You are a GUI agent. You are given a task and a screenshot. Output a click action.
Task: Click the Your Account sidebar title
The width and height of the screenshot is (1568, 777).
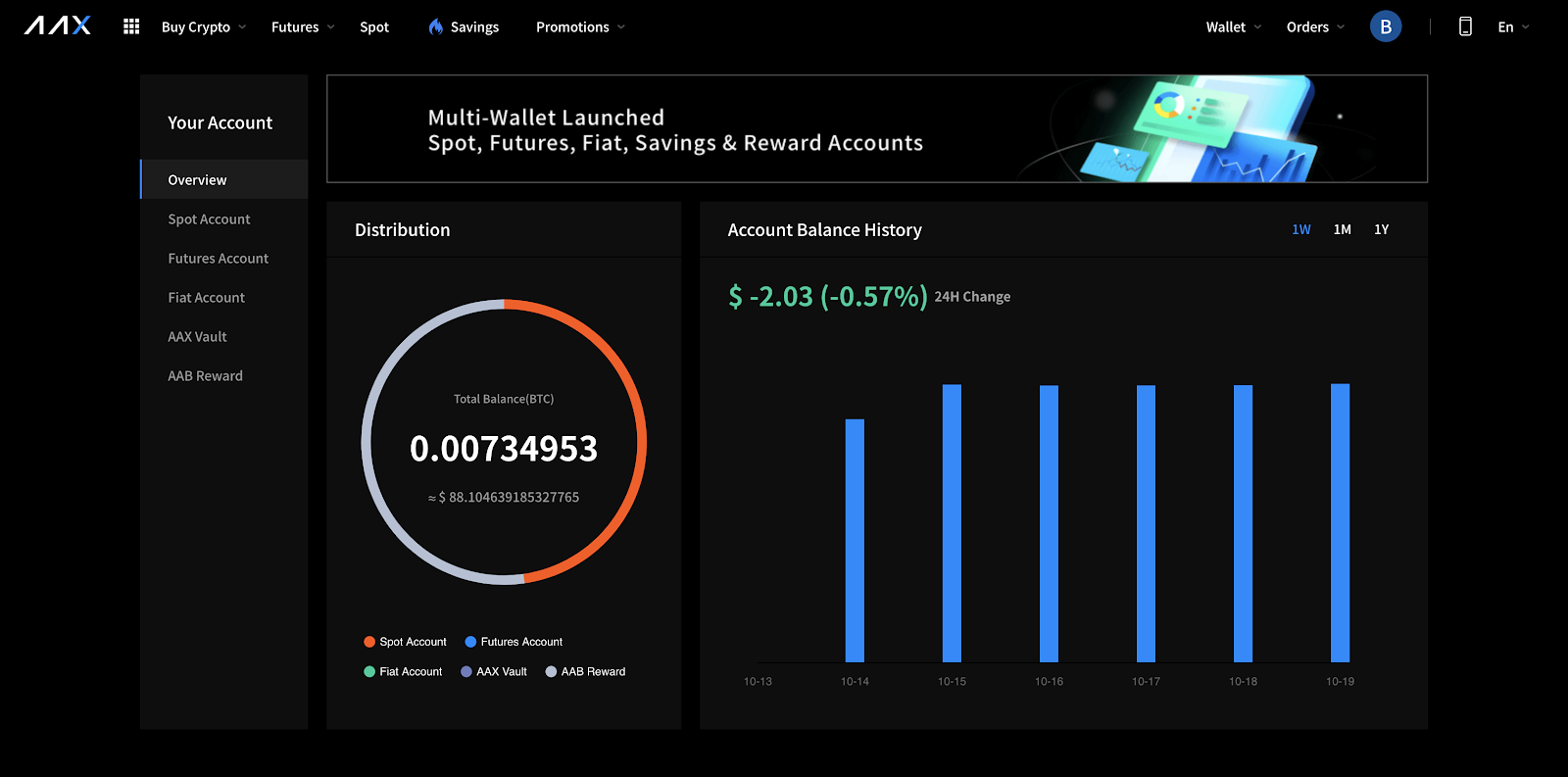(x=220, y=122)
